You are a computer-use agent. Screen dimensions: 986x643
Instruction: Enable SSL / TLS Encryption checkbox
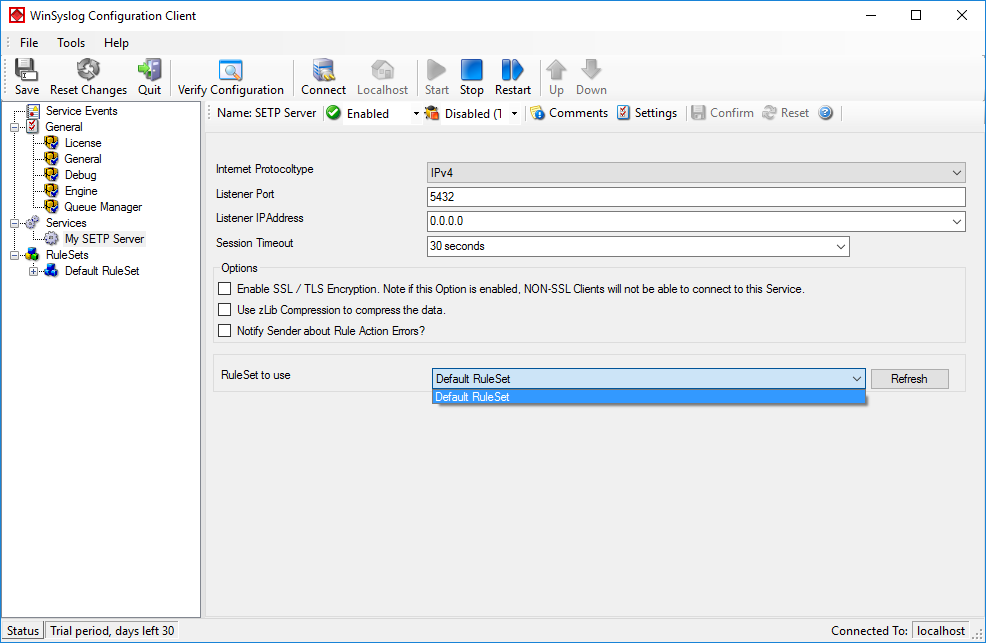pos(224,289)
